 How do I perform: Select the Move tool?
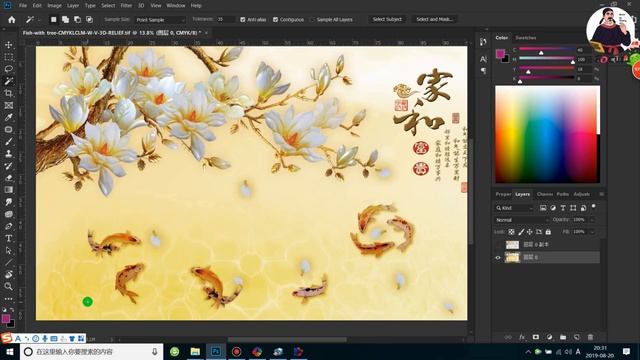(x=9, y=45)
